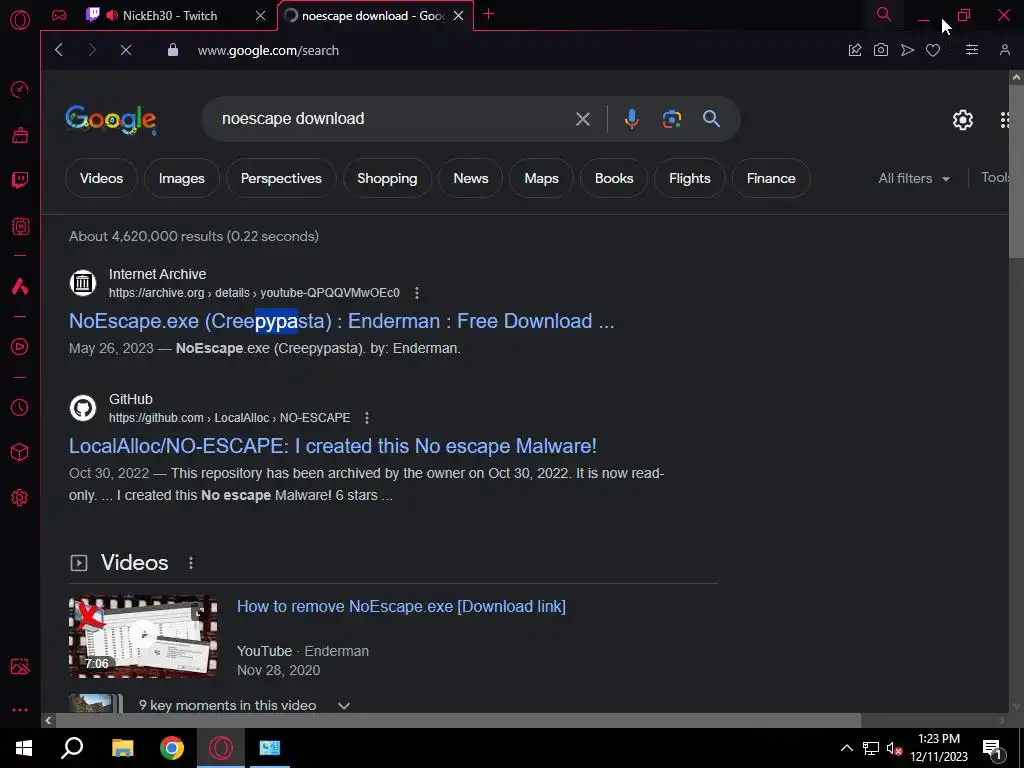
Task: Click the horizontal page scrollbar
Action: pyautogui.click(x=458, y=720)
